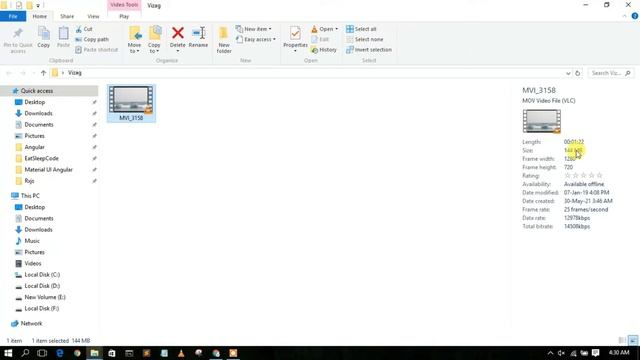Switch to the Share ribbon tab
Screen dimensions: 640x360
click(67, 16)
